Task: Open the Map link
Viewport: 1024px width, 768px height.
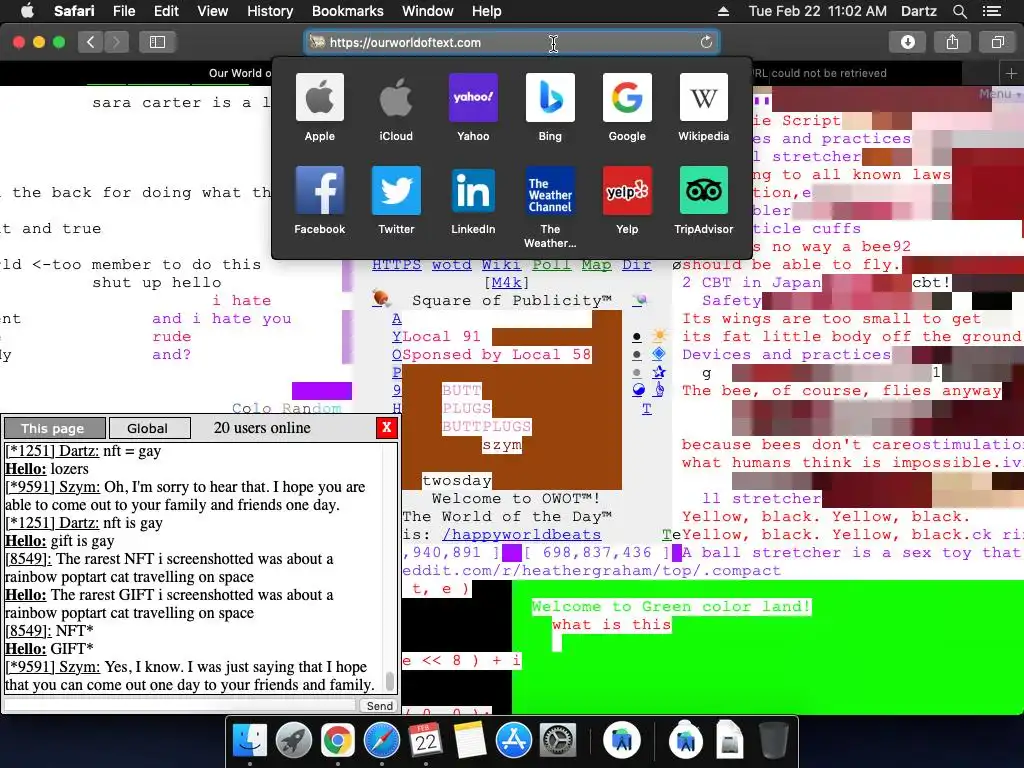Action: coord(596,264)
